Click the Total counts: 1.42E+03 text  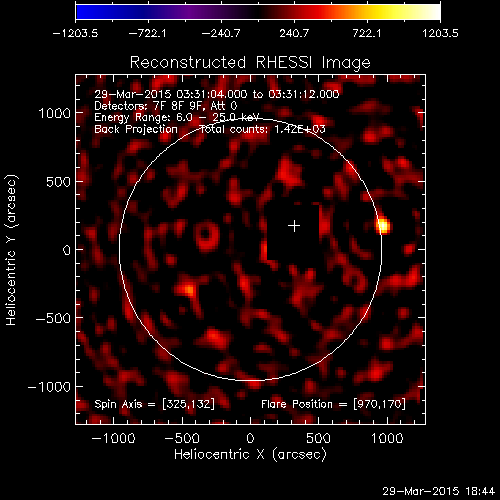pos(263,129)
